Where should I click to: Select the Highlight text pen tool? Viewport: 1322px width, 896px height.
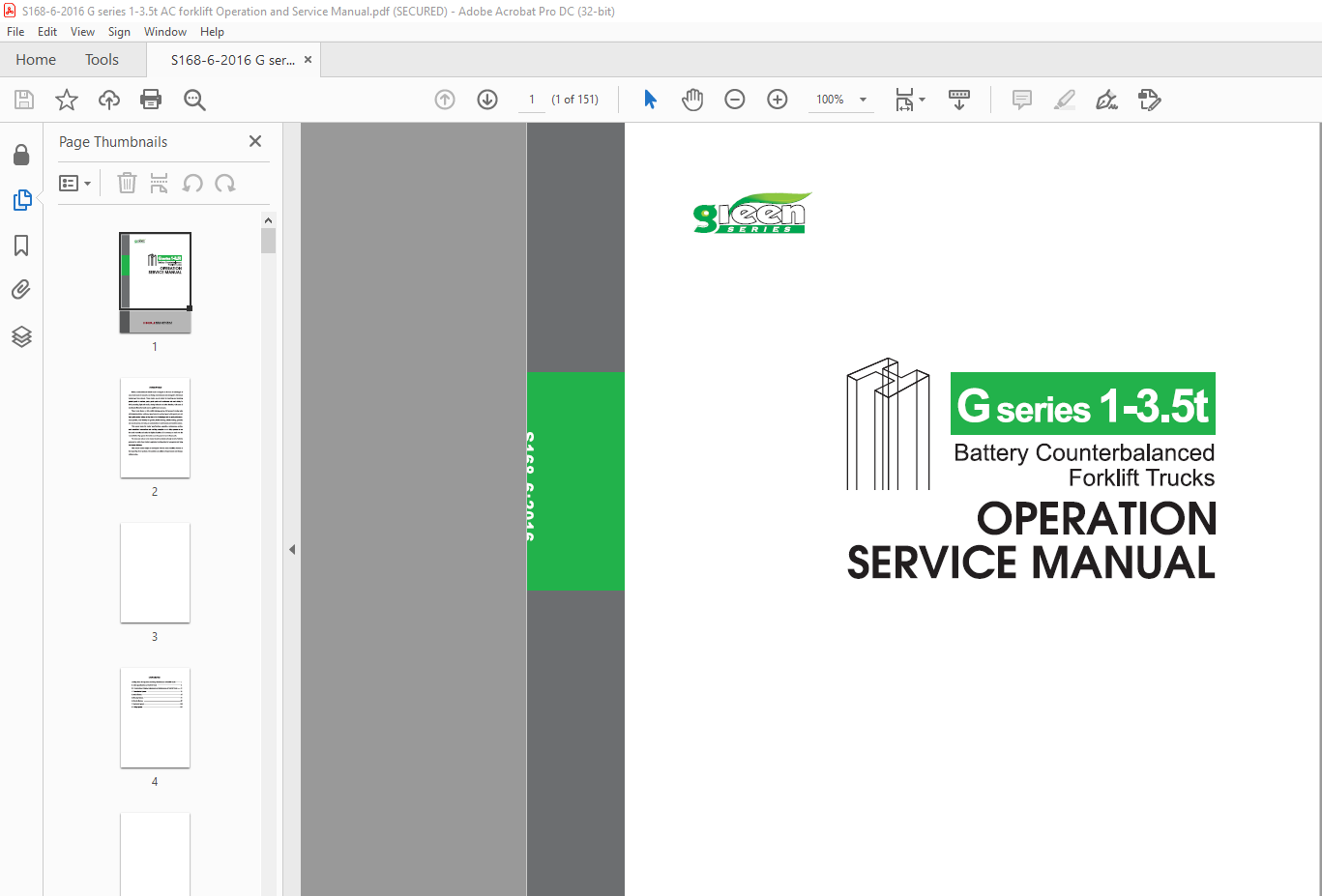coord(1065,100)
